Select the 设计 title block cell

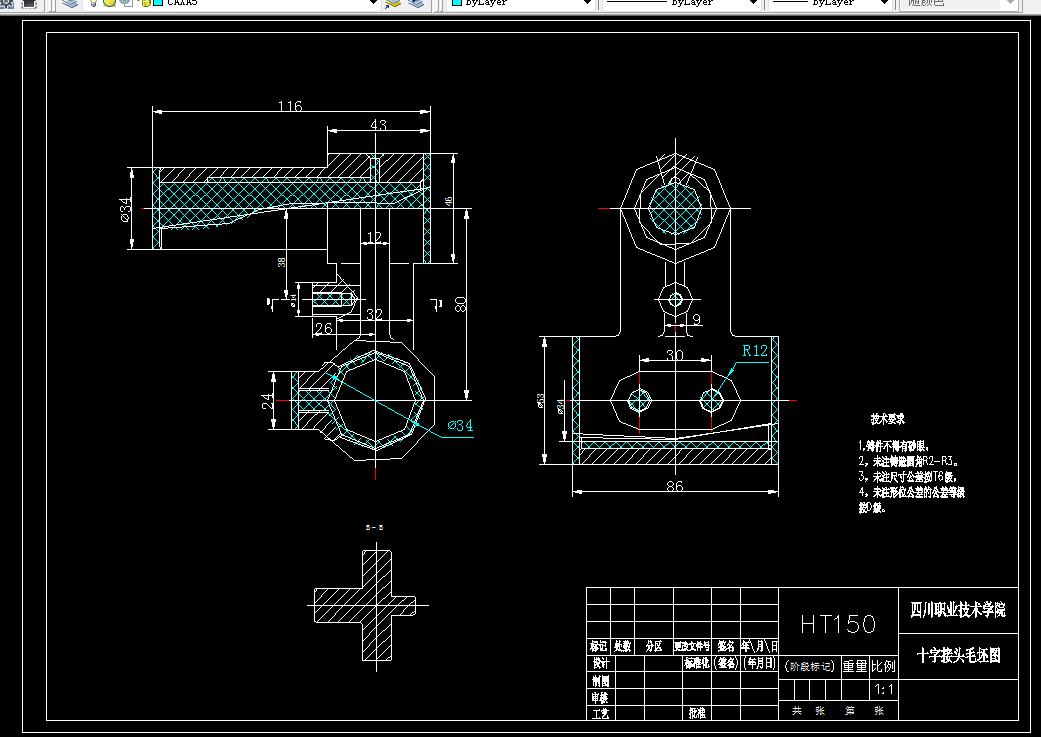click(x=601, y=663)
